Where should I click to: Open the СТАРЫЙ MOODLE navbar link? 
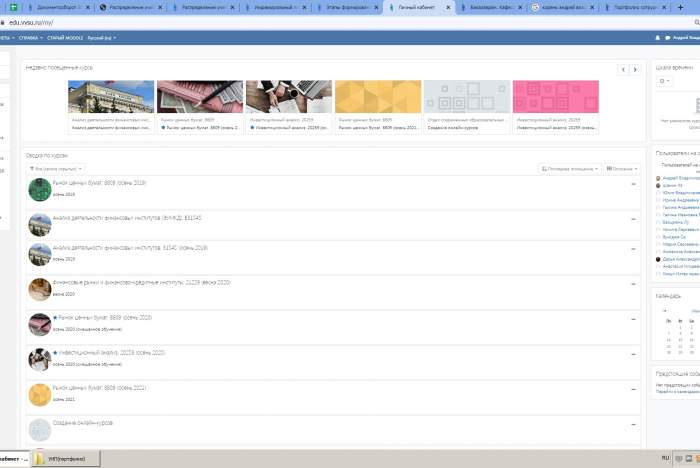[x=63, y=38]
